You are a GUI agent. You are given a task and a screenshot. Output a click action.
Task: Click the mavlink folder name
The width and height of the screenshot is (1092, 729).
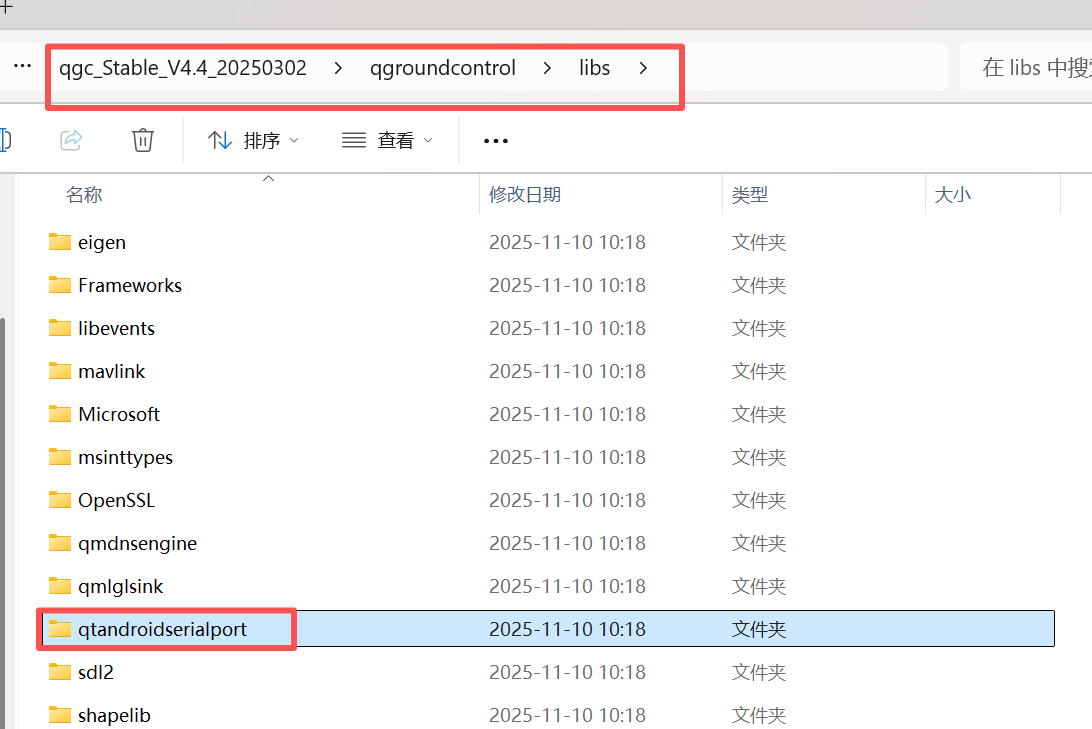coord(111,372)
